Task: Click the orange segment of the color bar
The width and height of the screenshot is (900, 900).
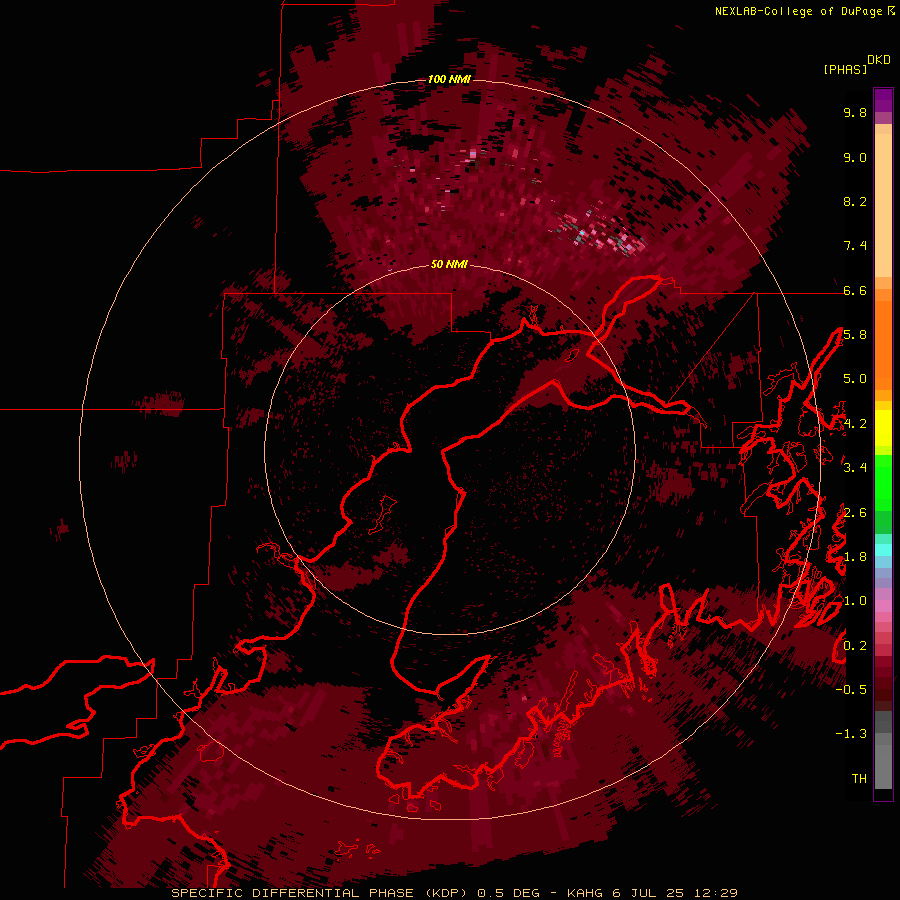Action: (883, 344)
